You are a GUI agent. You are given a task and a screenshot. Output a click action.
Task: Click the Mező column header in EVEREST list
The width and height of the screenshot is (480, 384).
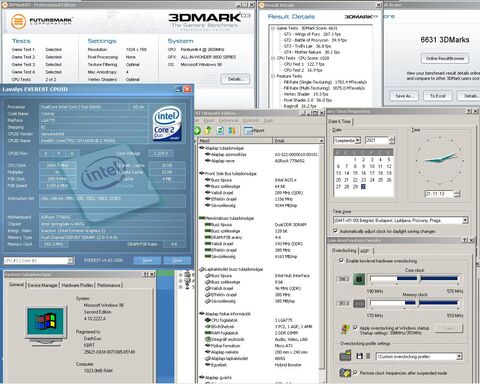coord(235,141)
